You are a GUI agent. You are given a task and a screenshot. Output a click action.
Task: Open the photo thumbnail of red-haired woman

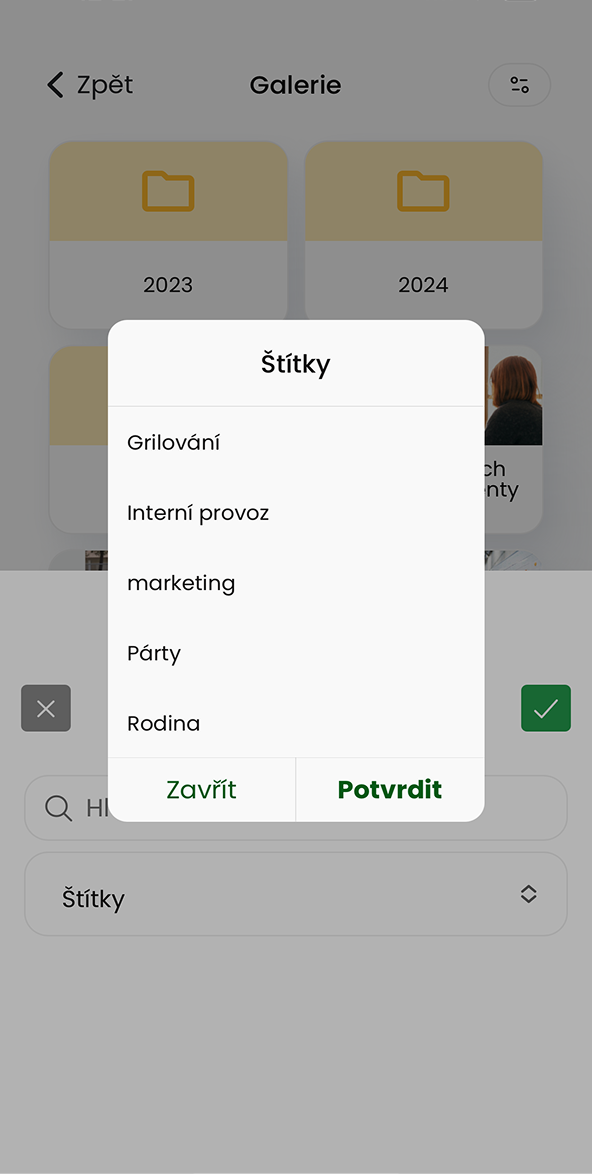[x=513, y=395]
